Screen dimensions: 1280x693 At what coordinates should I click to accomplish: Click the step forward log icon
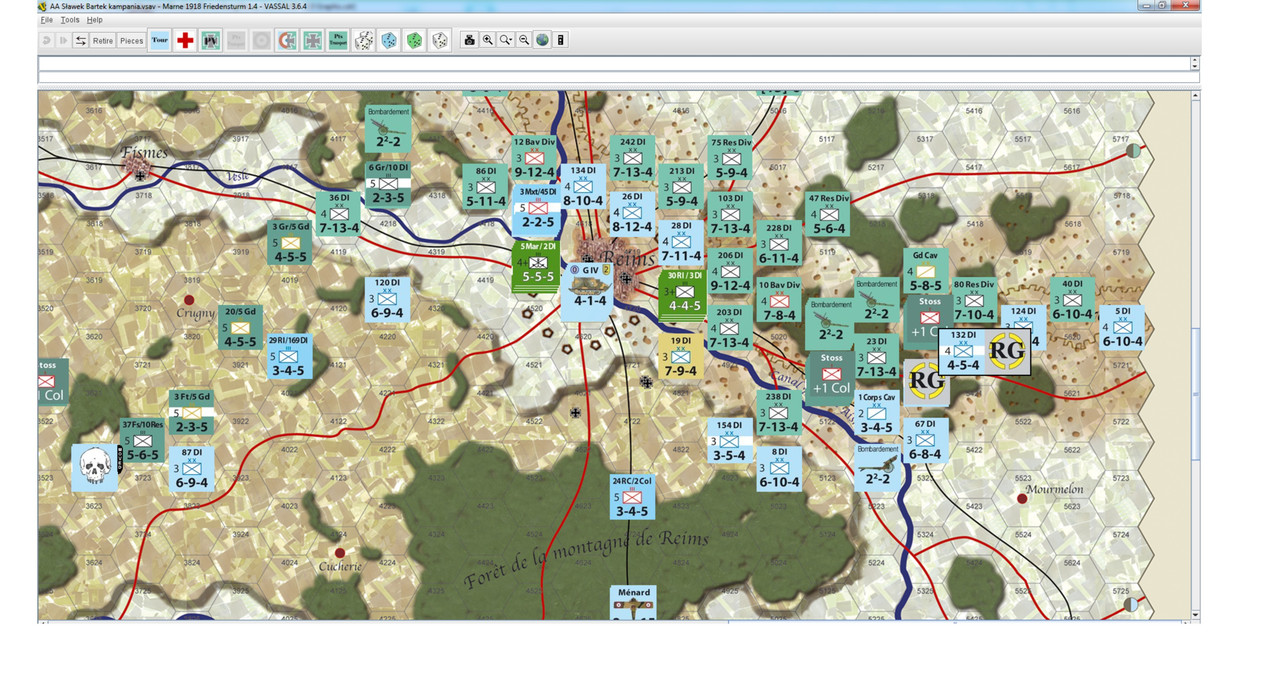tap(64, 40)
